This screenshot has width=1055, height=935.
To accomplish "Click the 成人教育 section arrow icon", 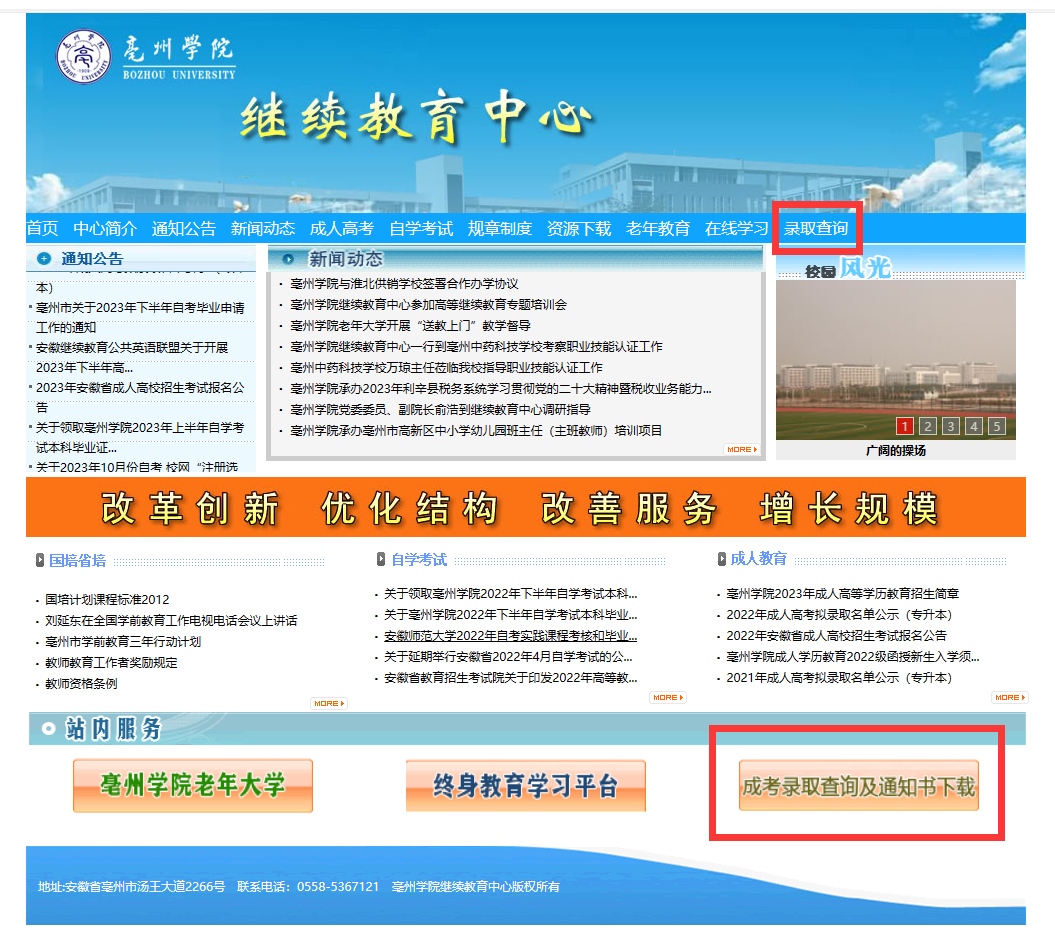I will tap(721, 559).
